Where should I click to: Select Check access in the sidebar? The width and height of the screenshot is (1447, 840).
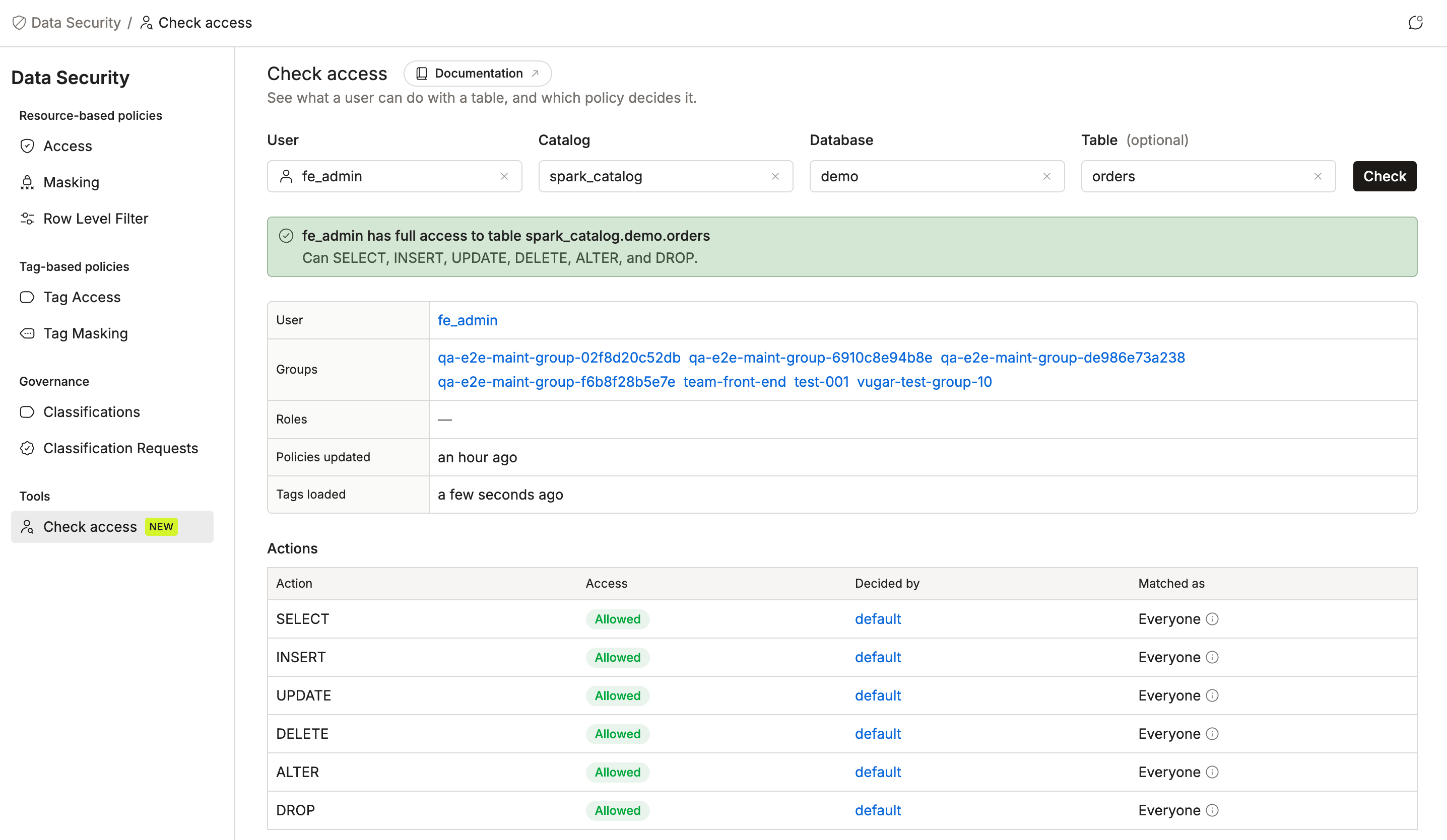coord(112,526)
